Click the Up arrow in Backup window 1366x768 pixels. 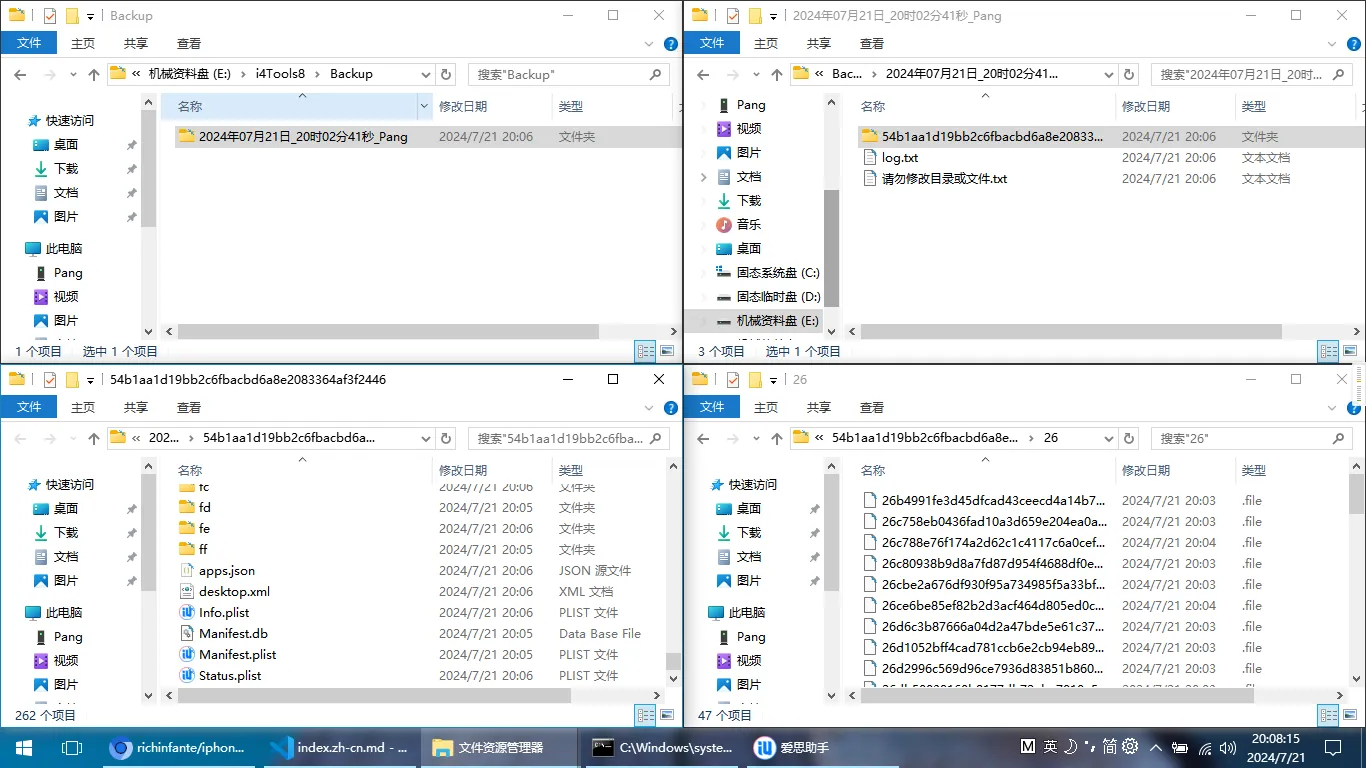94,74
